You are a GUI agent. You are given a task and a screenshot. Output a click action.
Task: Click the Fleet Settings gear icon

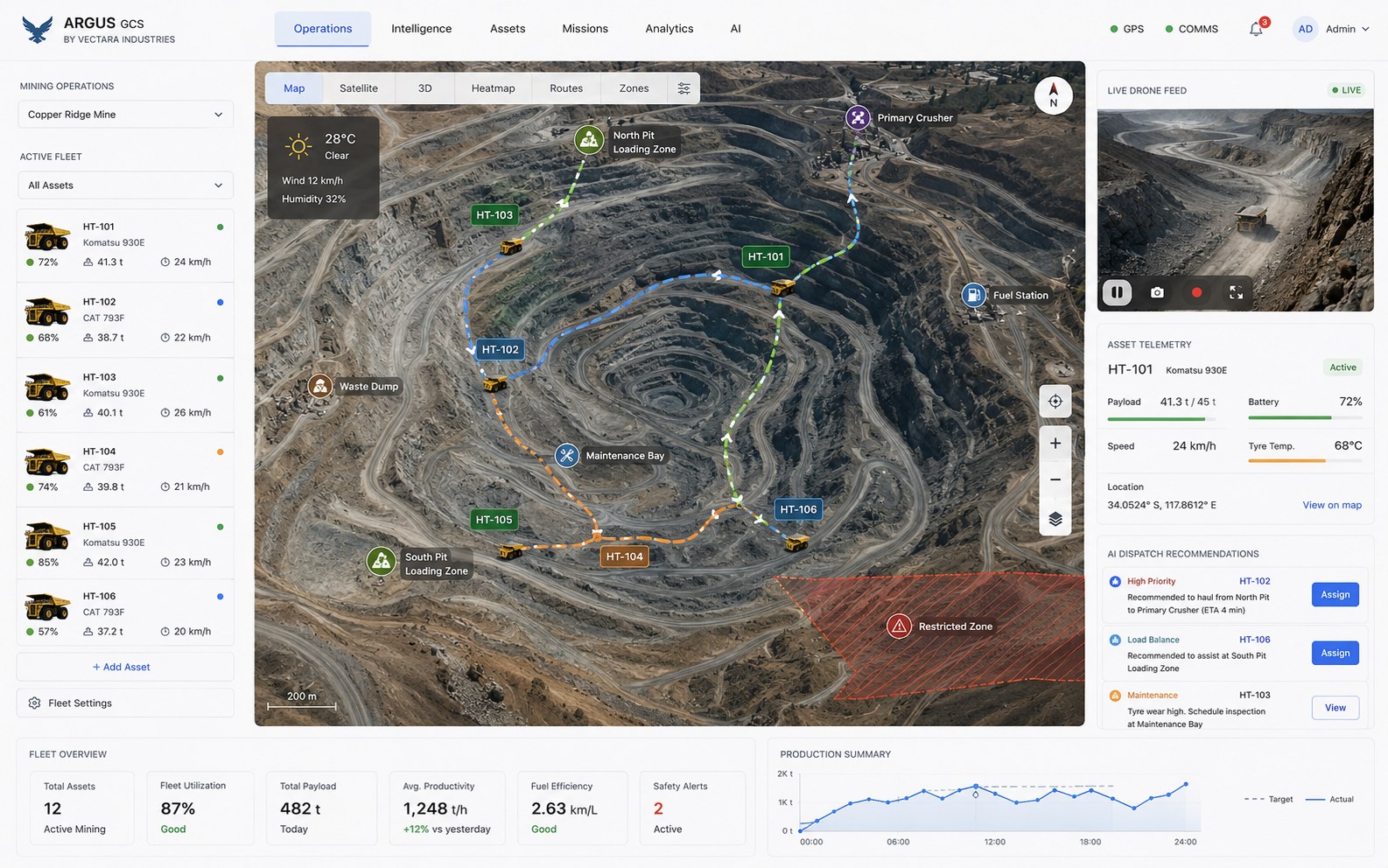[34, 703]
